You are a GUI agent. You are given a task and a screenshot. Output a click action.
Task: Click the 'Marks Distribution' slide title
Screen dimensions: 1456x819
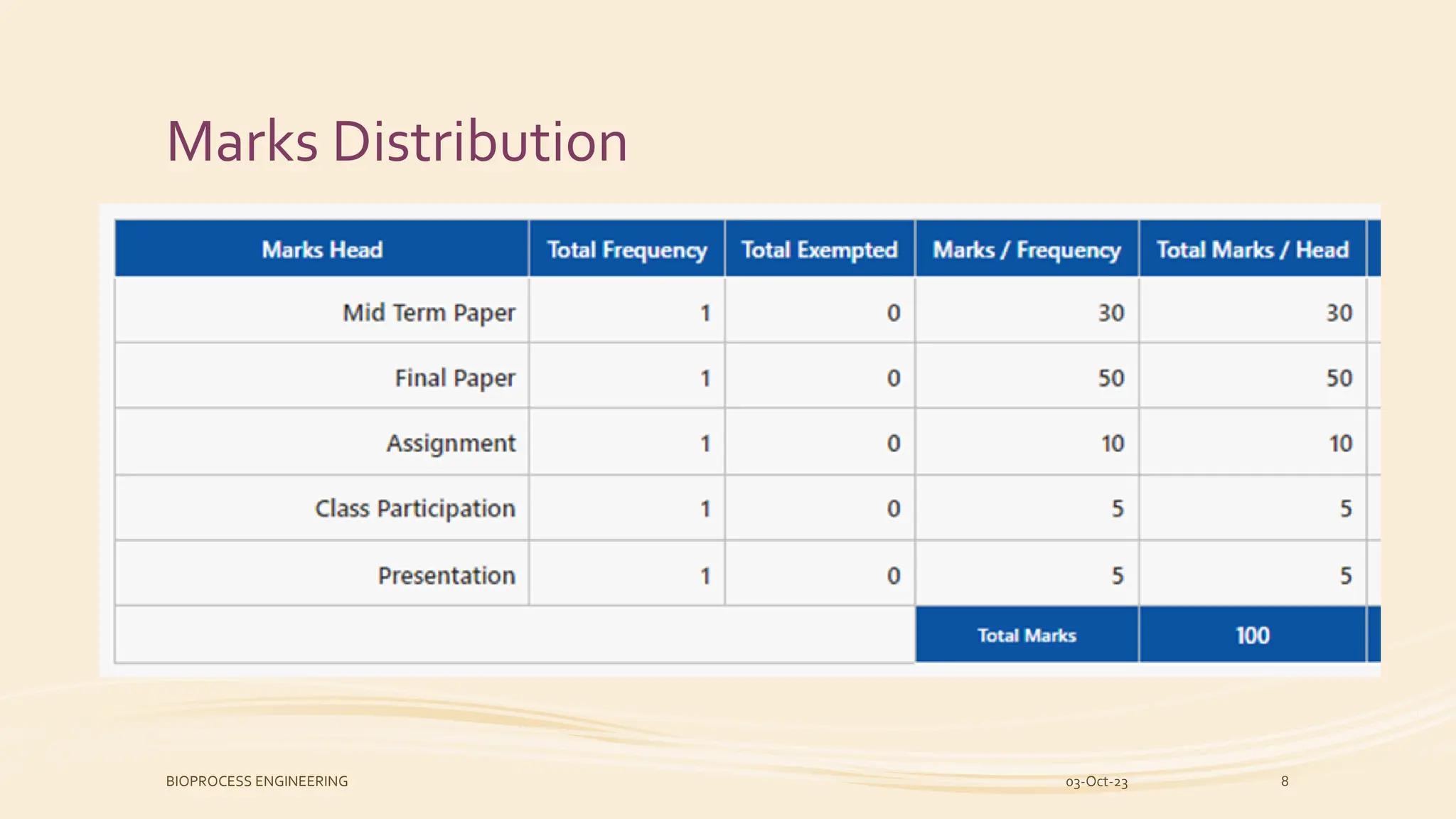pyautogui.click(x=397, y=141)
